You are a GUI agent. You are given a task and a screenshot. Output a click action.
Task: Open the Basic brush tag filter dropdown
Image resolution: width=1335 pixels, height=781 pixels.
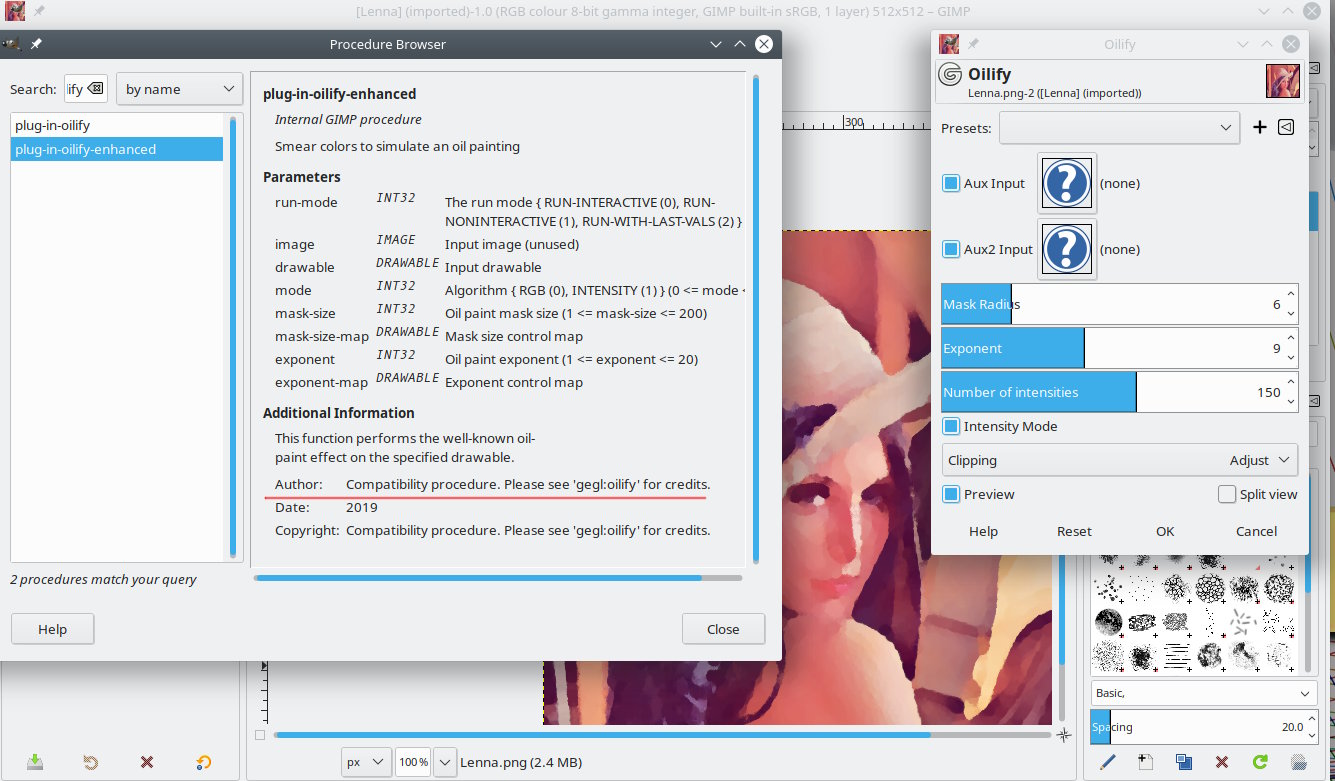pos(1204,693)
